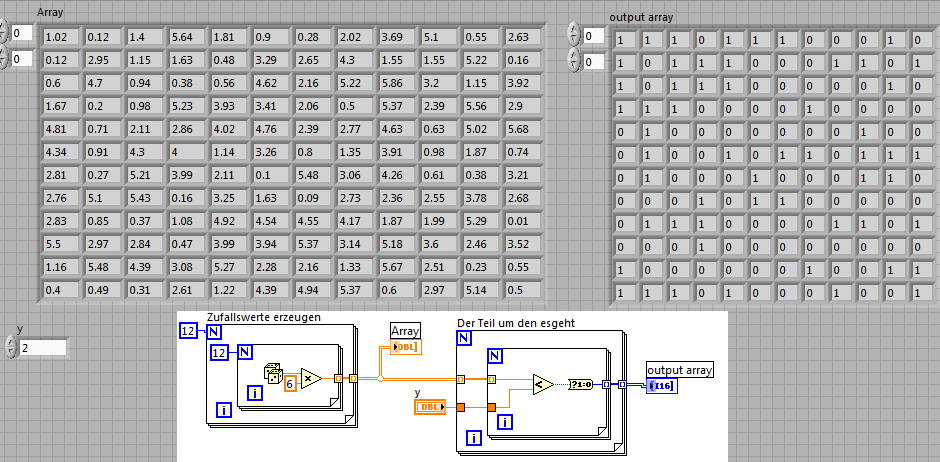Click the Array cell containing 2.63
This screenshot has height=462, width=940.
[523, 37]
